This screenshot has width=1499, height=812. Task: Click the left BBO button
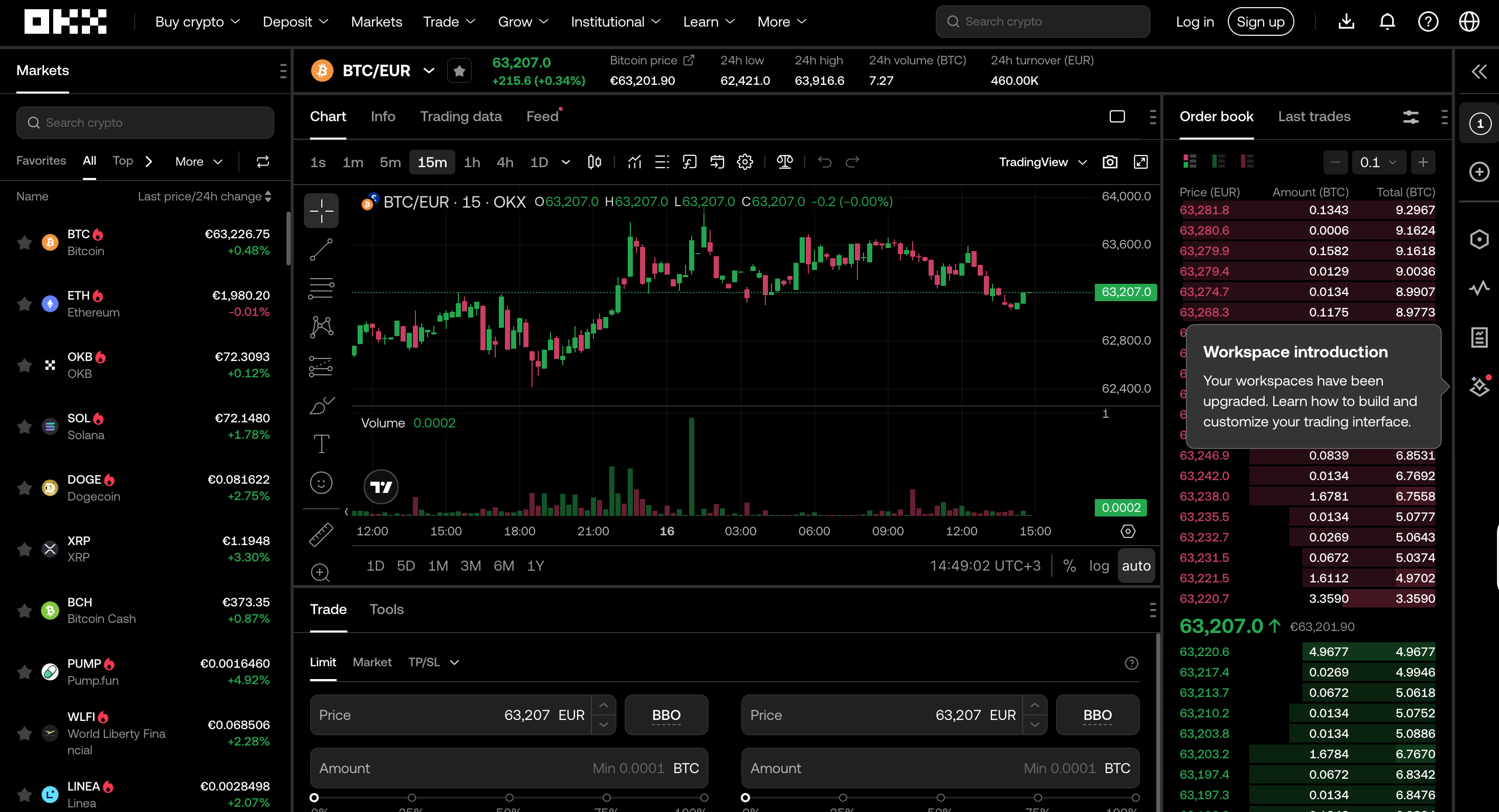coord(666,714)
